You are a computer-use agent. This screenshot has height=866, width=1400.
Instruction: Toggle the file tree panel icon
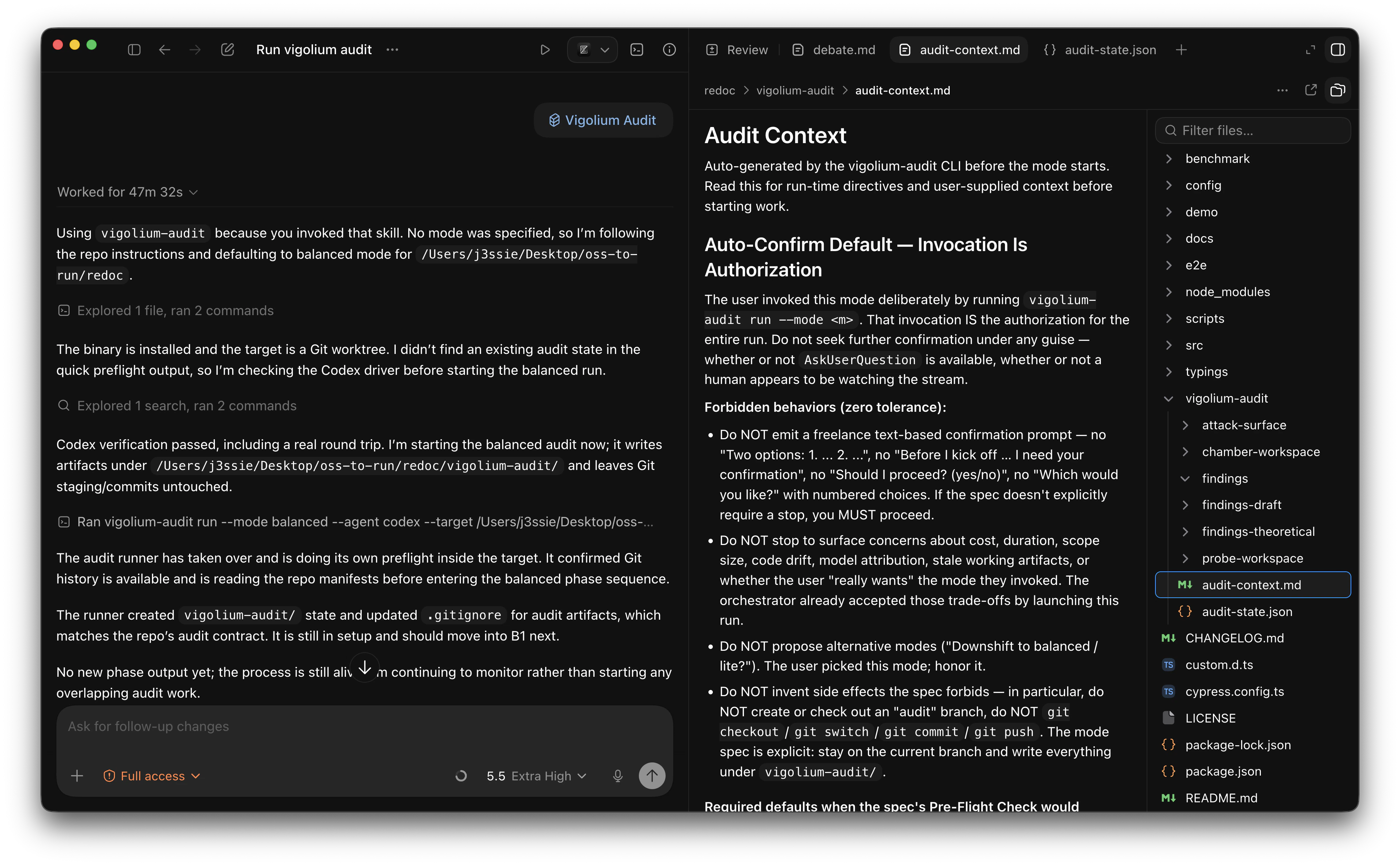pos(1337,90)
